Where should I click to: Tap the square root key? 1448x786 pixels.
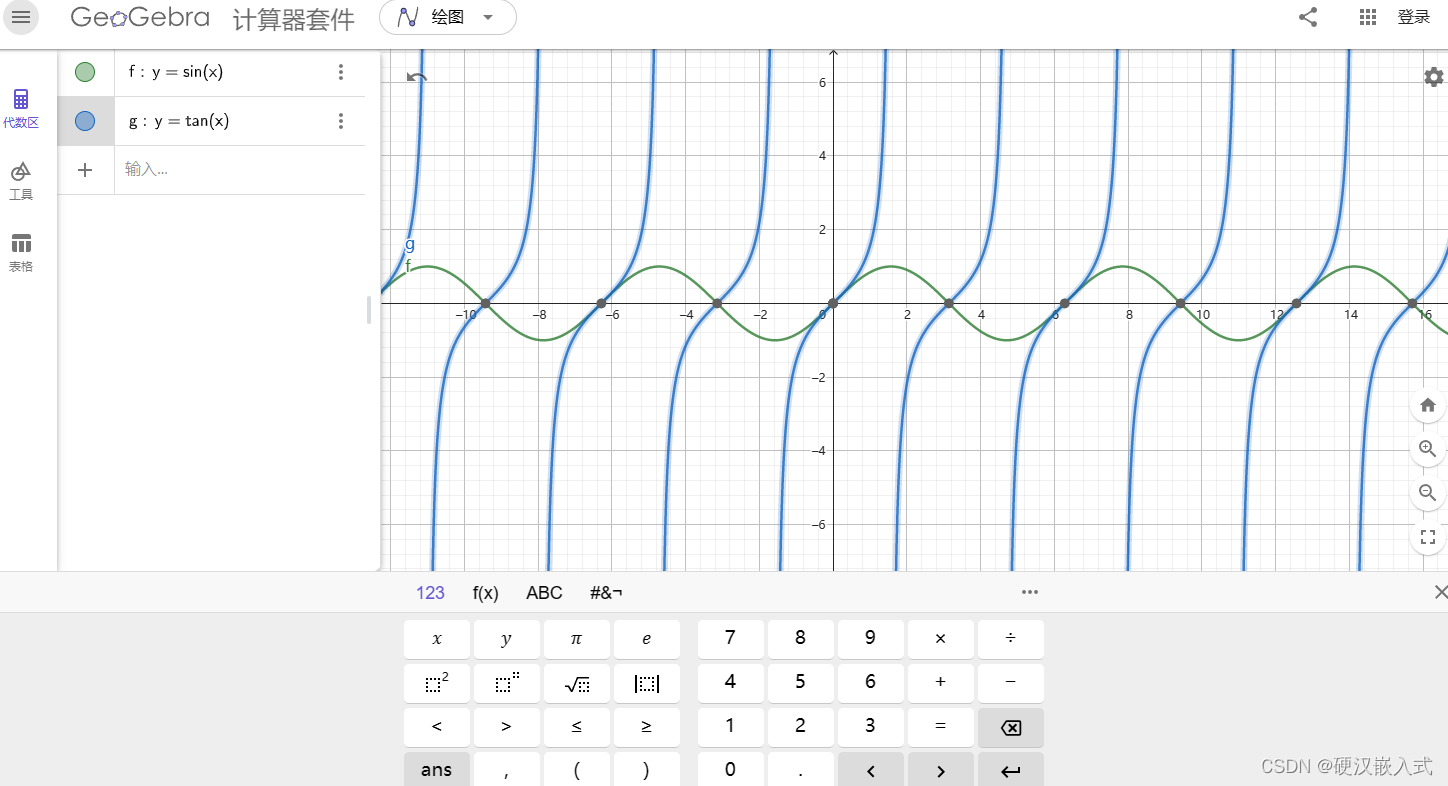577,683
